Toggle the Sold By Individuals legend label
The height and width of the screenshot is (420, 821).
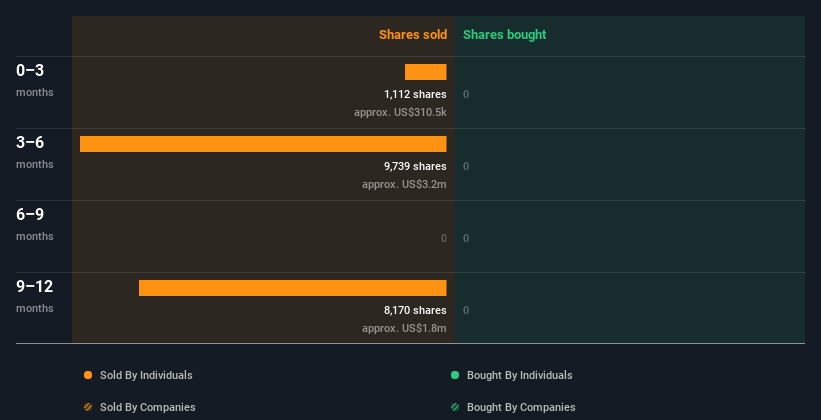pyautogui.click(x=146, y=375)
